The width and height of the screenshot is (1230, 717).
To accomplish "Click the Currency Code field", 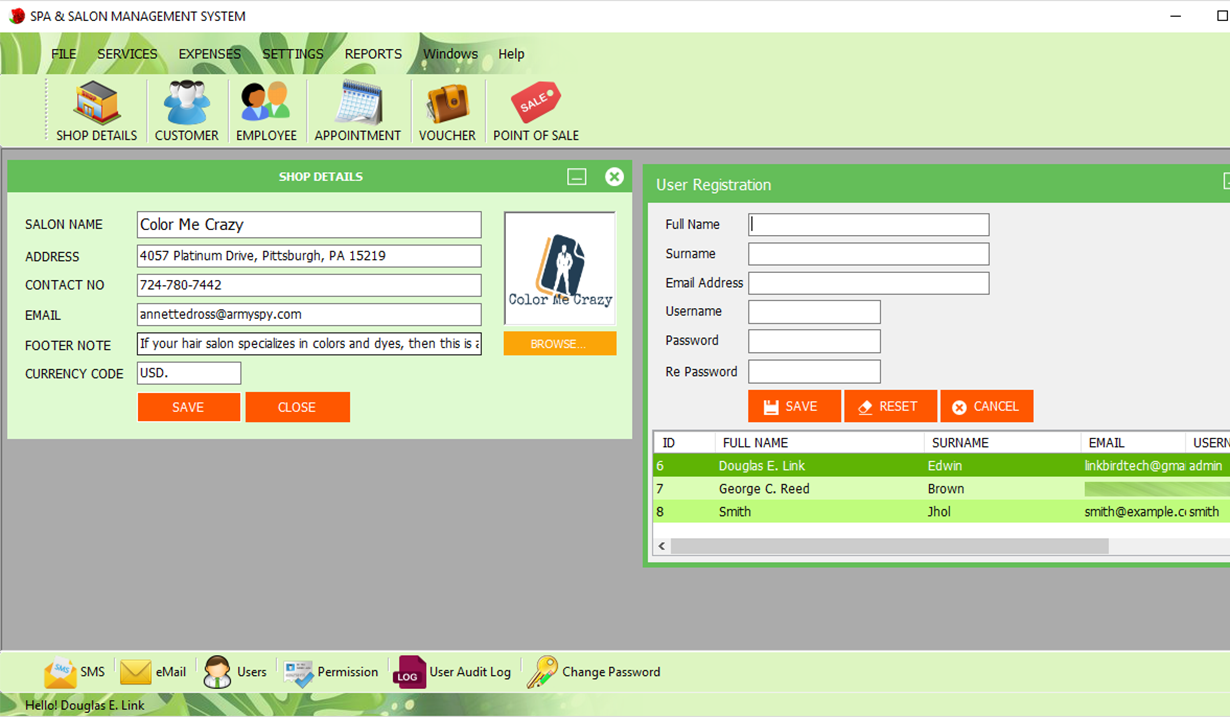I will [189, 373].
